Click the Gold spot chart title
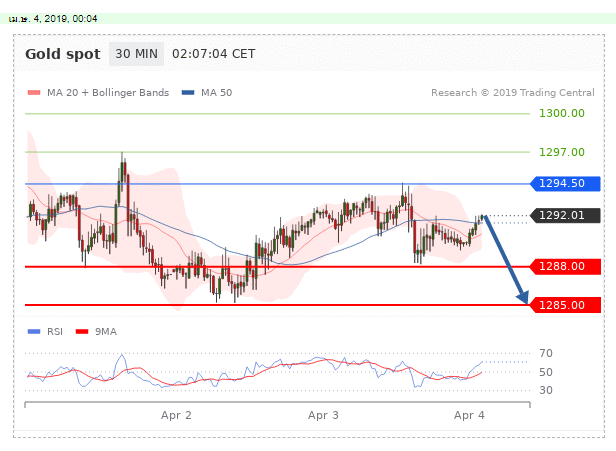The height and width of the screenshot is (451, 616). [63, 54]
